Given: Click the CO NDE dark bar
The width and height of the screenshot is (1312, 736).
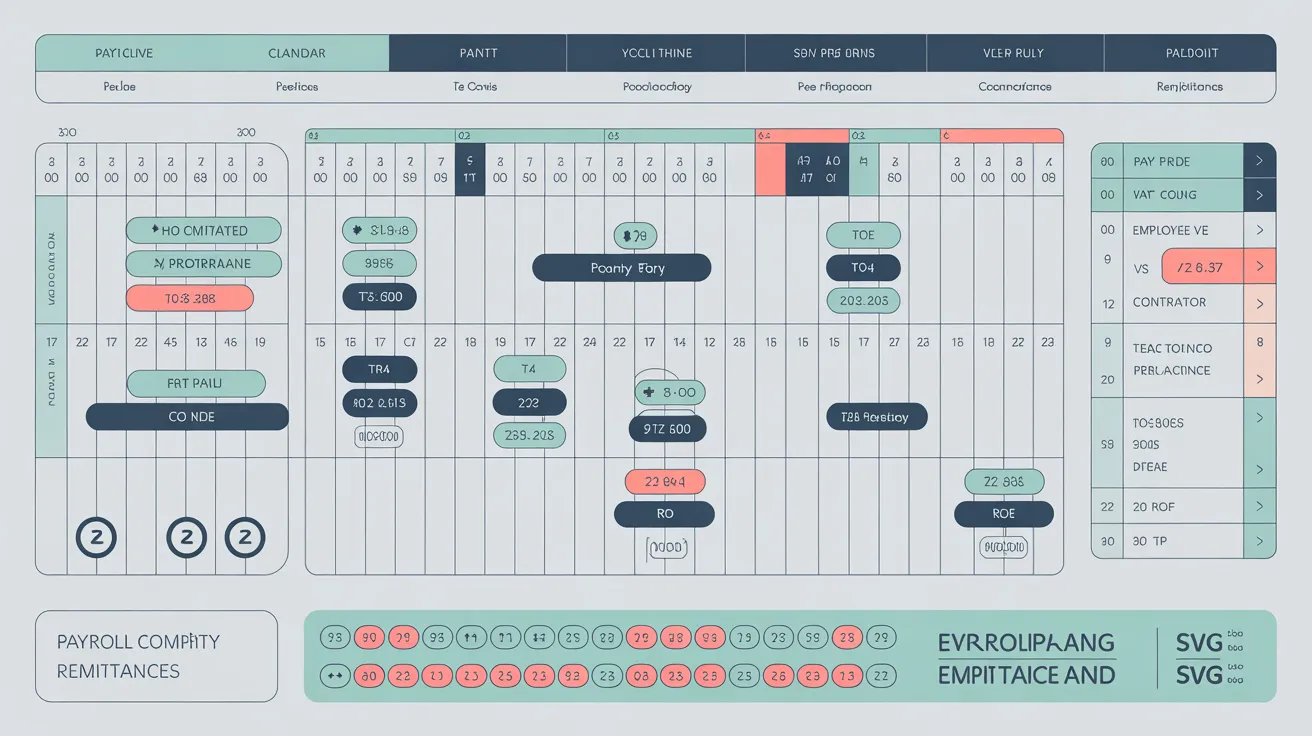Looking at the screenshot, I should (187, 417).
